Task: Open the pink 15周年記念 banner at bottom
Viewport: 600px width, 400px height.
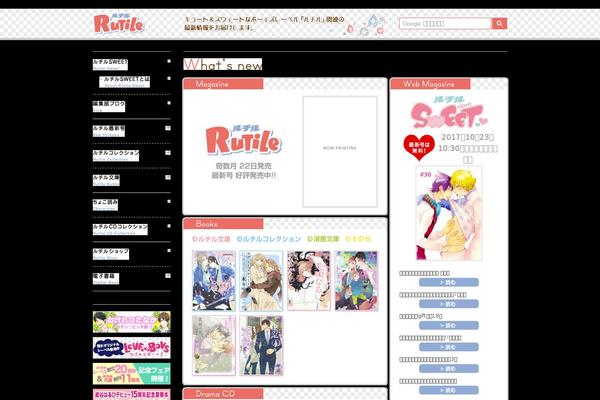Action: 131,395
